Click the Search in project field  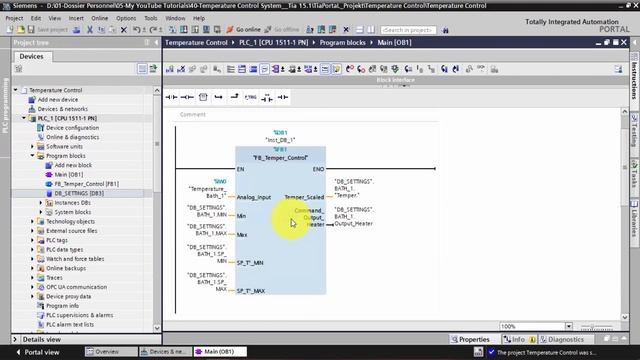(x=408, y=30)
